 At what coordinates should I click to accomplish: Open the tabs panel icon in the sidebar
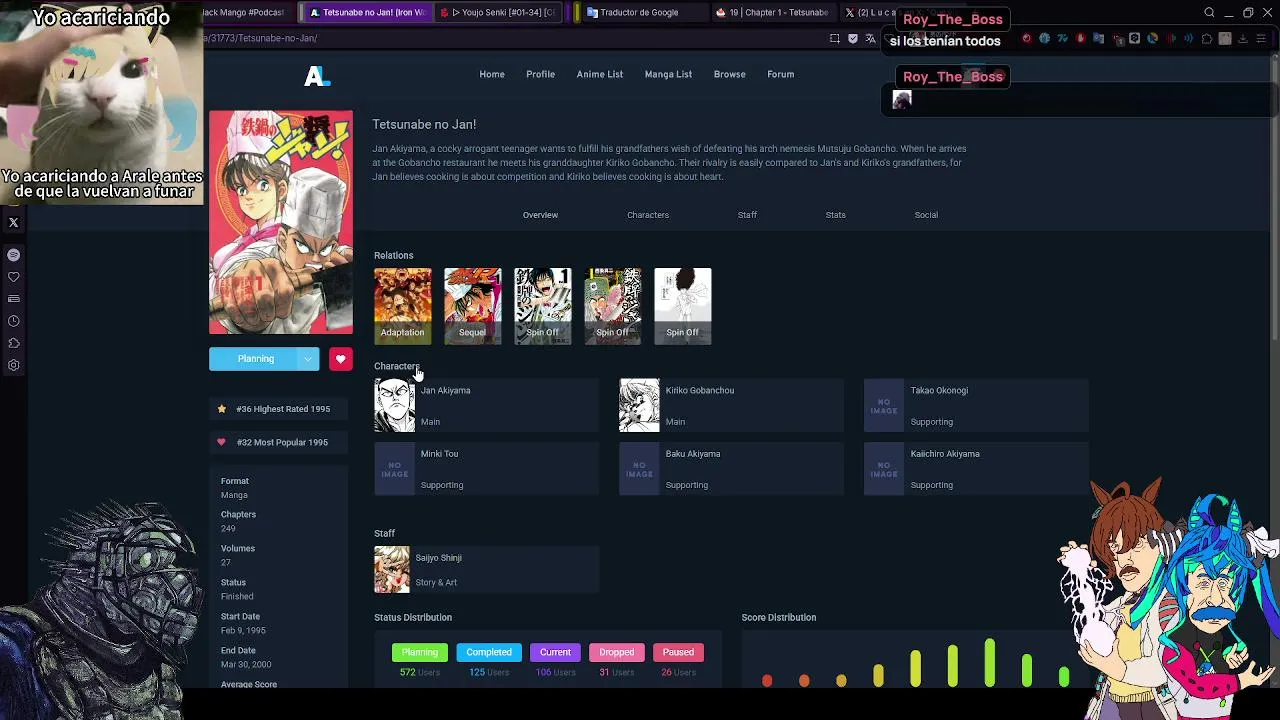[14, 299]
